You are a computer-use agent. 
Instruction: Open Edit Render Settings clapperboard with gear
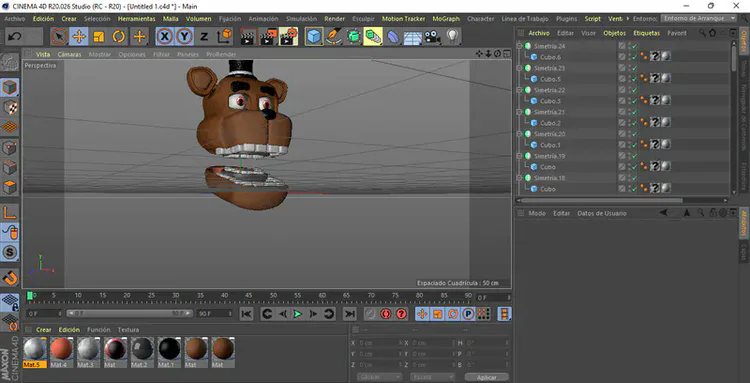[x=288, y=36]
